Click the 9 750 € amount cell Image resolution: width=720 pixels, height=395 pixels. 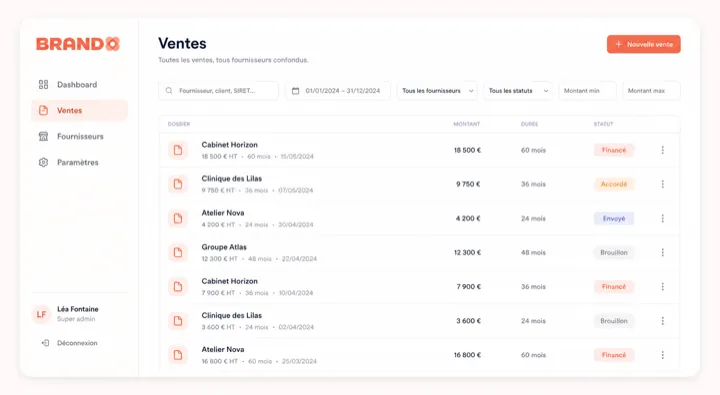click(468, 184)
